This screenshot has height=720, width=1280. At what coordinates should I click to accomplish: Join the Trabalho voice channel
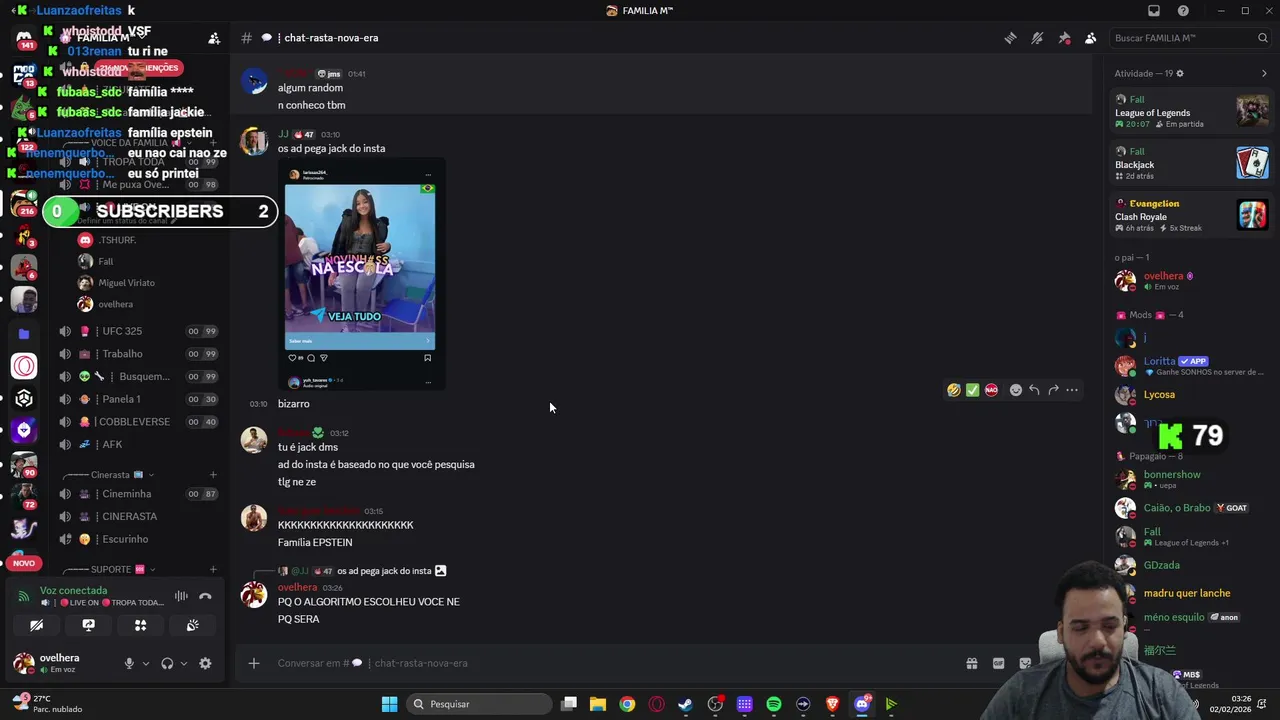[138, 354]
